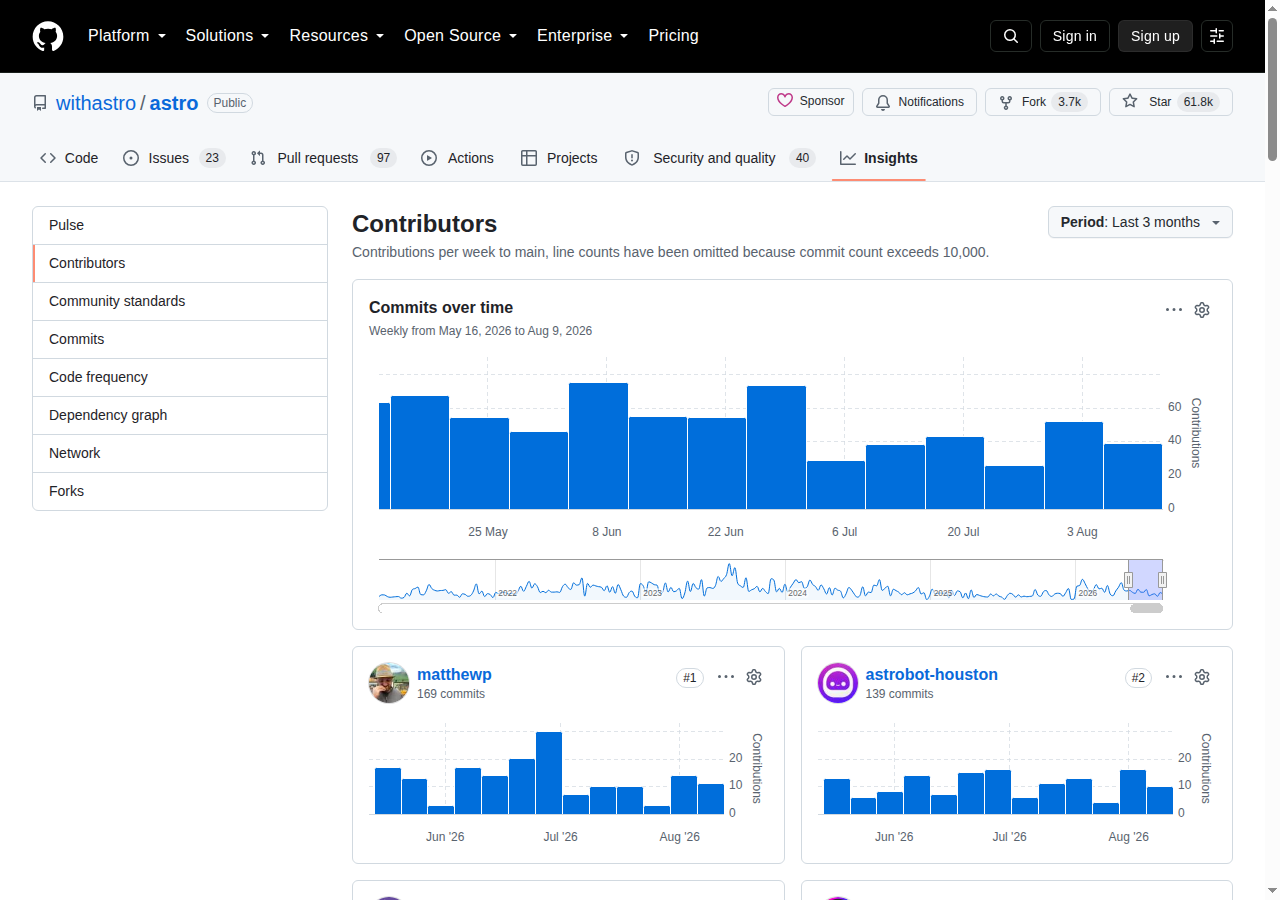Click matthewp's avatar picture
Viewport: 1280px width, 900px height.
click(389, 683)
